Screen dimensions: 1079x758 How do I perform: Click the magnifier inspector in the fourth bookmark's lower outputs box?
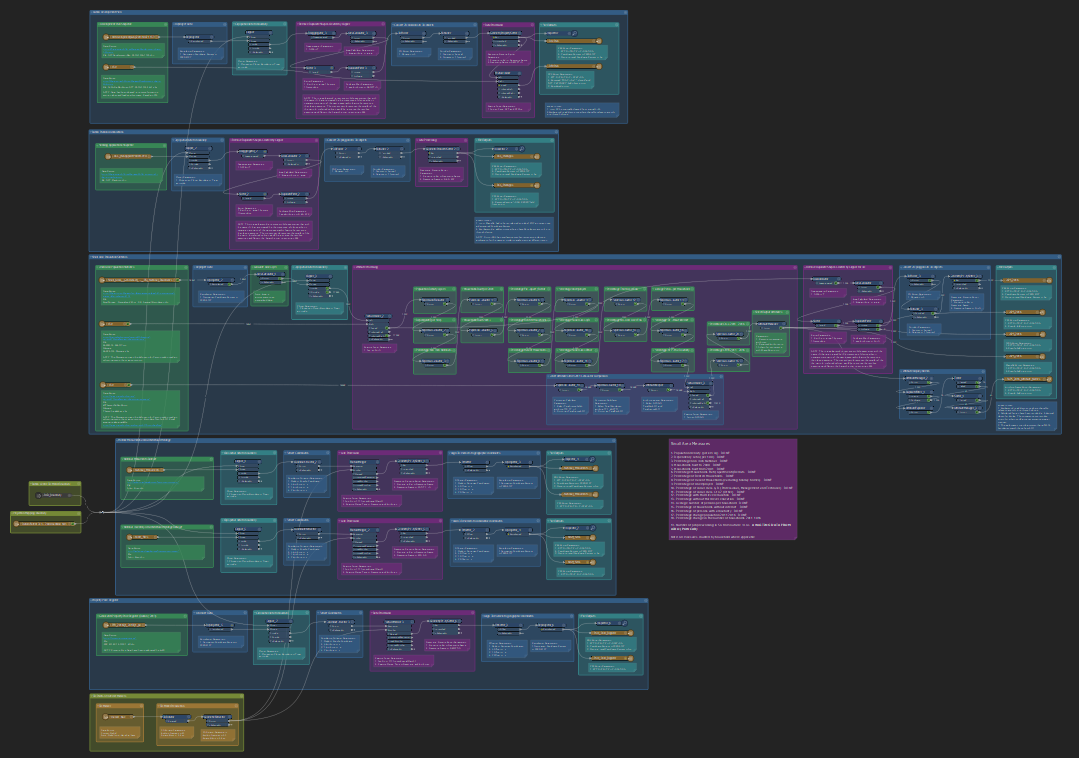click(x=591, y=528)
